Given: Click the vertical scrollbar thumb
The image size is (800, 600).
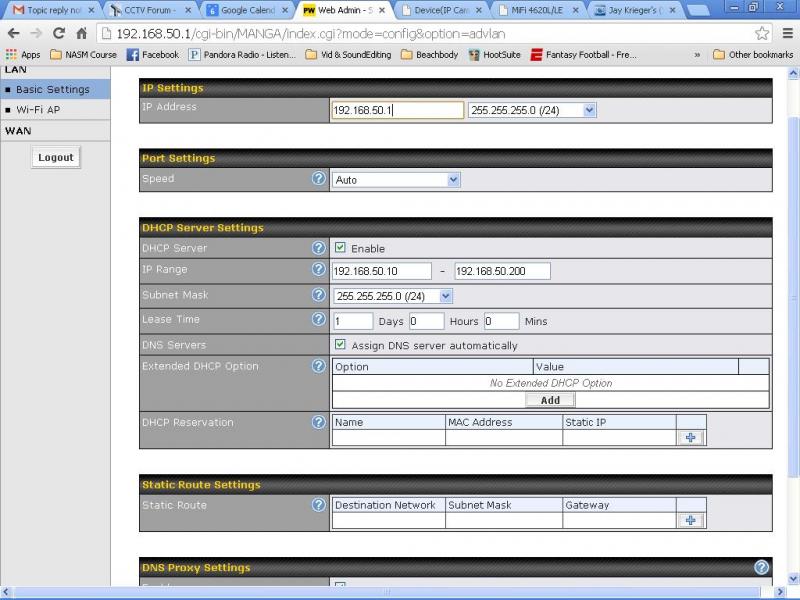Looking at the screenshot, I should 793,296.
